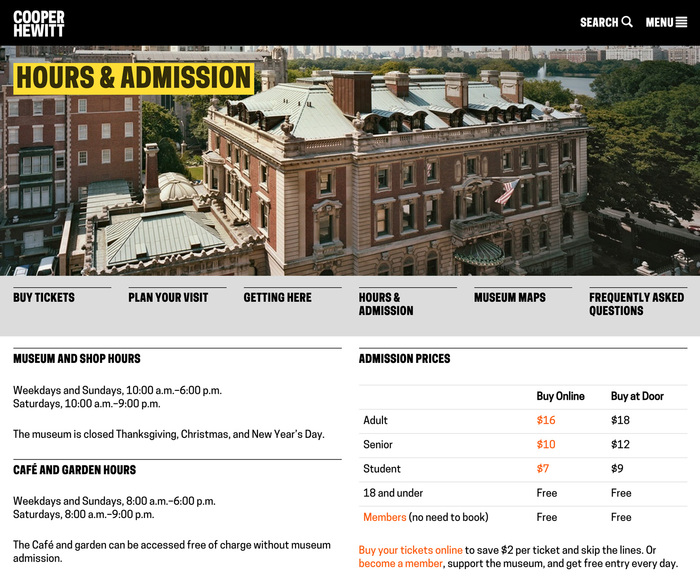Click the Café and Garden Hours heading
This screenshot has height=581, width=700.
point(74,470)
